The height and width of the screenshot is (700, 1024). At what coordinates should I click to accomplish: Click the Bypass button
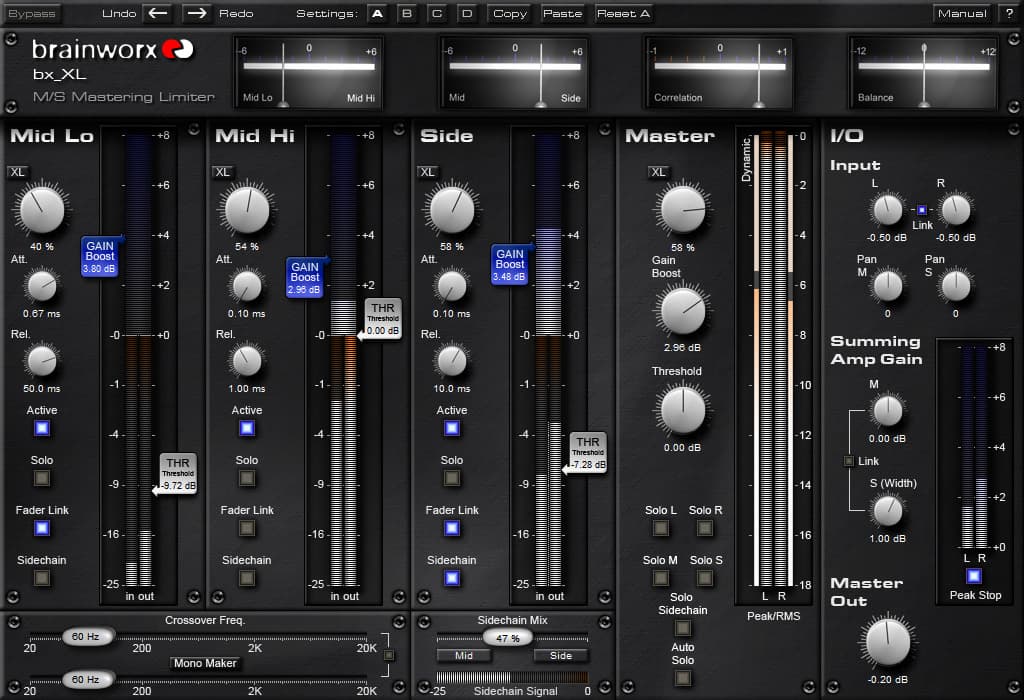(x=31, y=13)
